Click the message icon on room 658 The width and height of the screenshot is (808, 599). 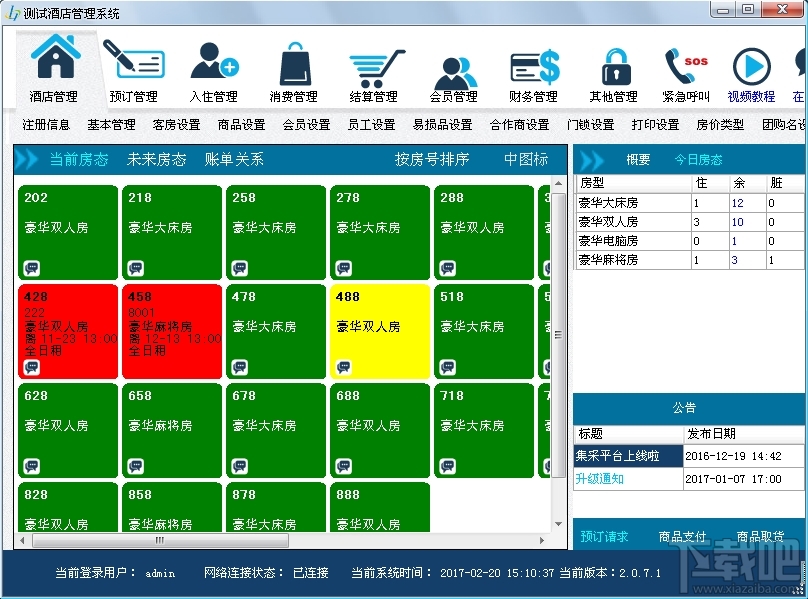[136, 466]
